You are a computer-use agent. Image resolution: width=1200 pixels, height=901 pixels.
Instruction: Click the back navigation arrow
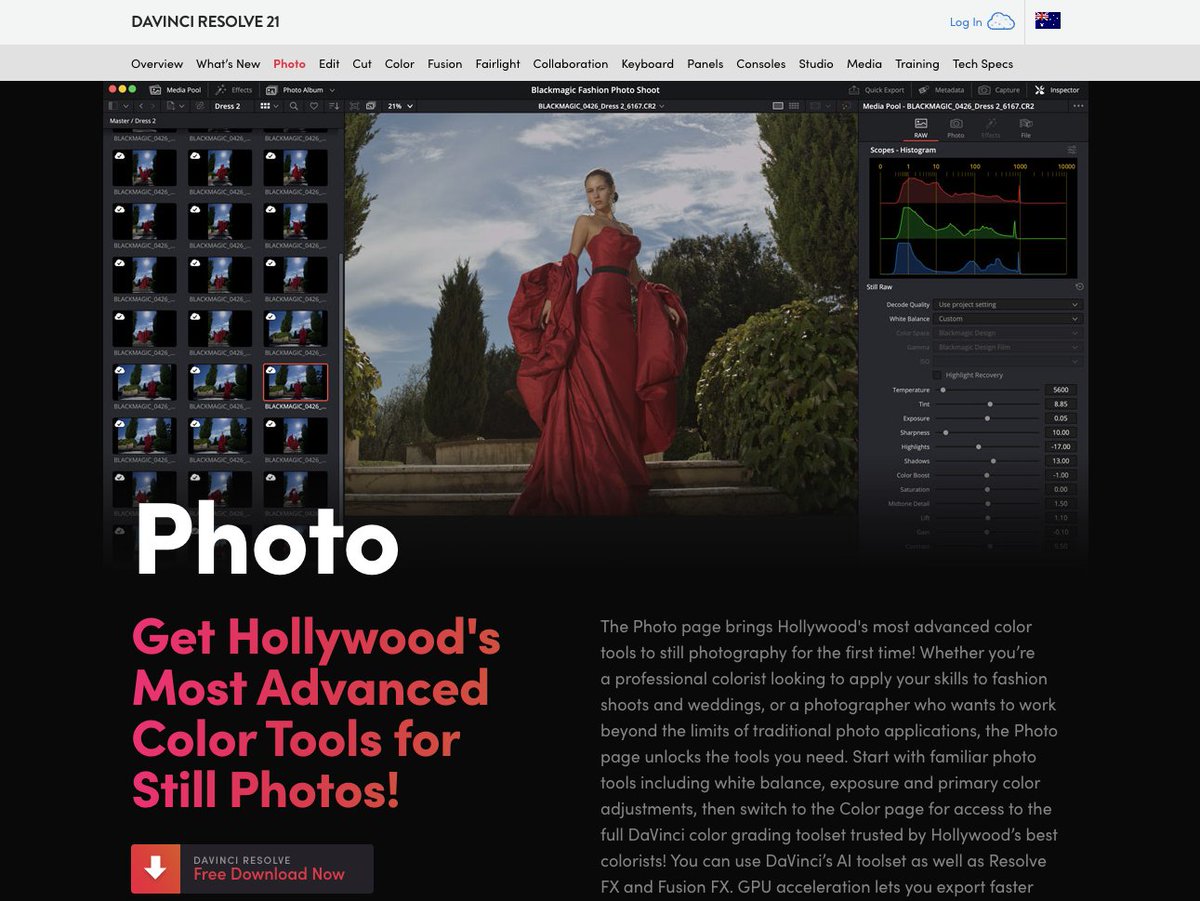[x=141, y=106]
